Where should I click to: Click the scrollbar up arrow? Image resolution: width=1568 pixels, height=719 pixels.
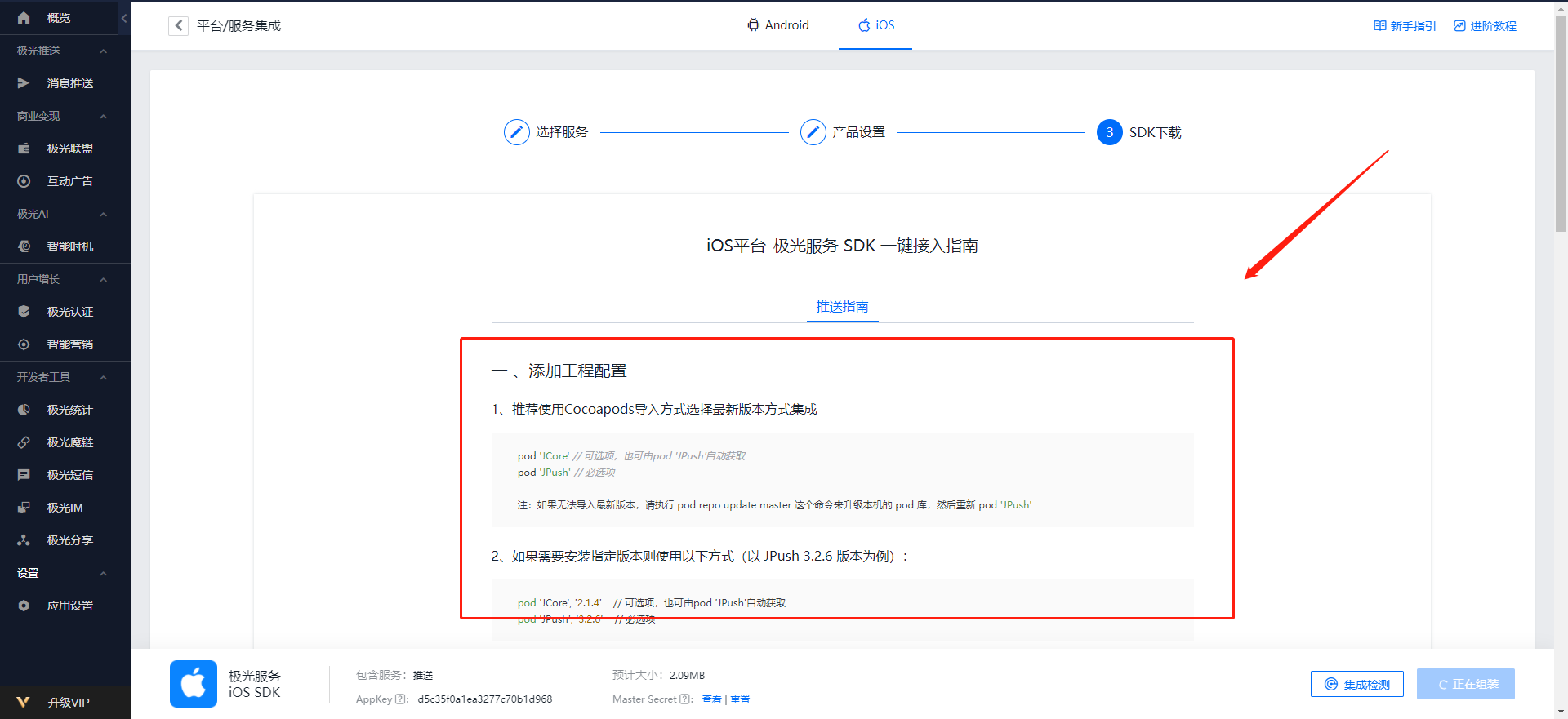point(1561,7)
